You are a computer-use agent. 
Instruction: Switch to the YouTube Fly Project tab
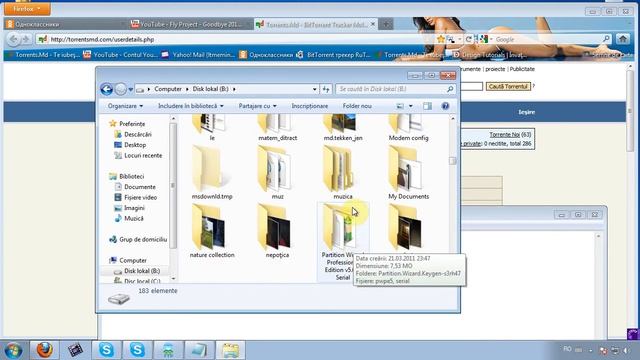(190, 24)
